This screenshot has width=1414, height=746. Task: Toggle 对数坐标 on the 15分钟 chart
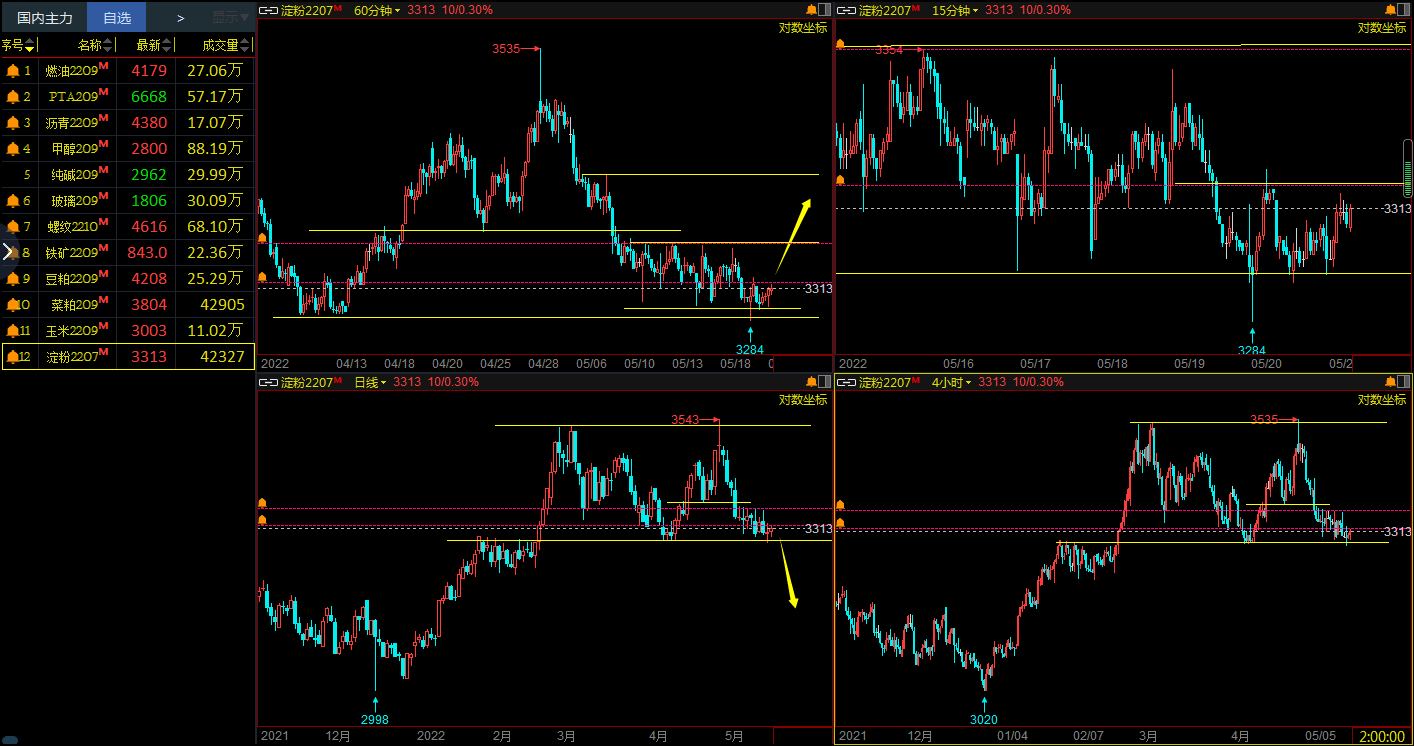tap(1382, 28)
